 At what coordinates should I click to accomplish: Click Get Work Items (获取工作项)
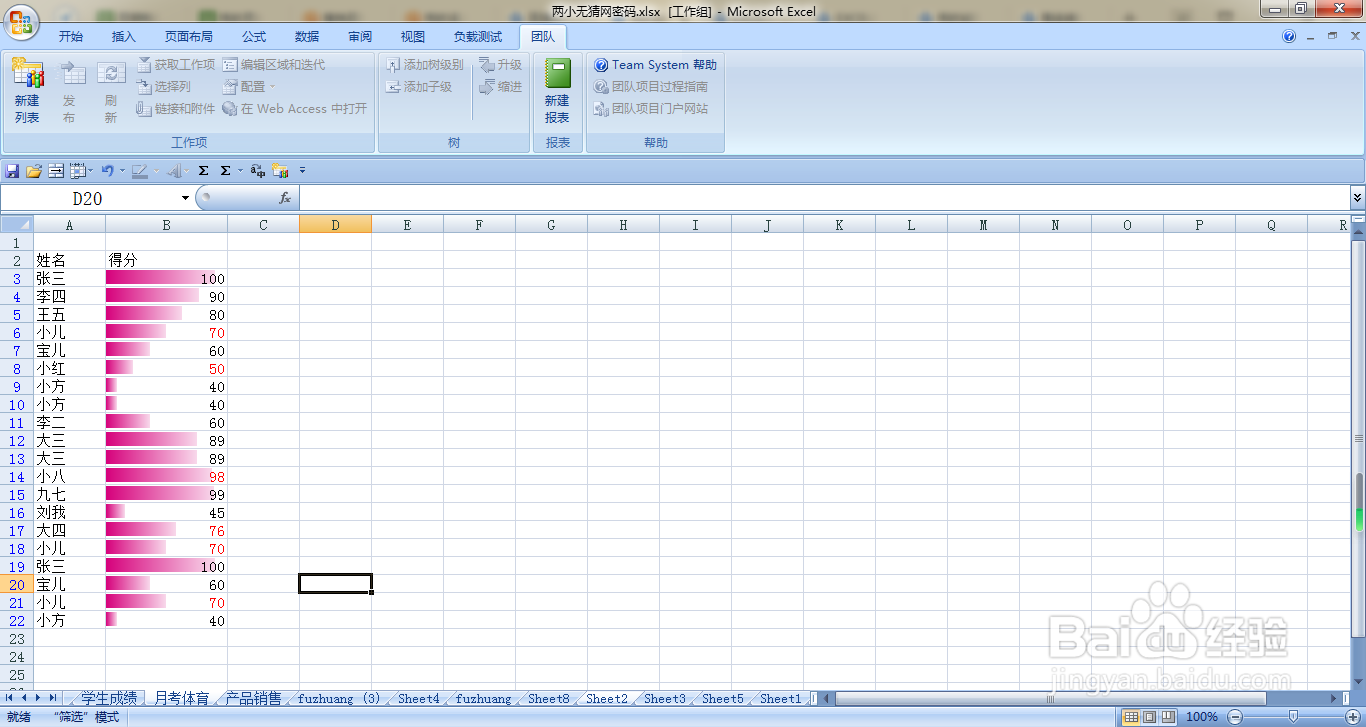coord(175,64)
